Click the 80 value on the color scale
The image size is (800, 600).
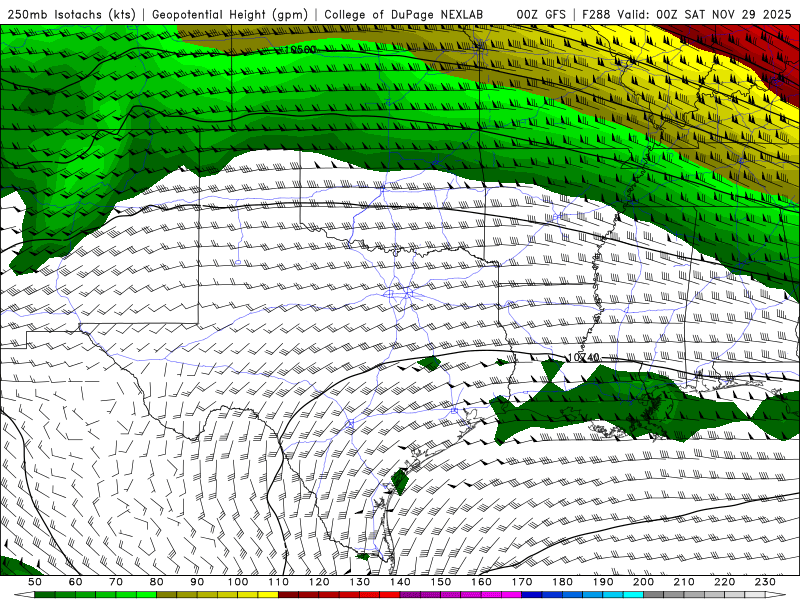pos(157,582)
